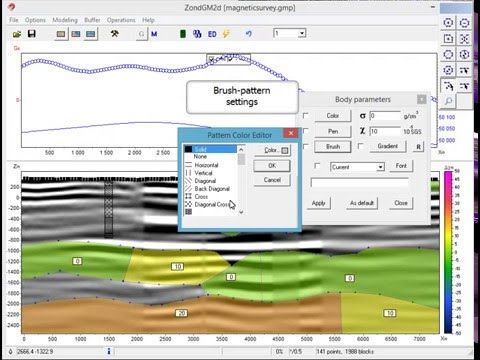Tick the checkbox beside the Gradient button
This screenshot has height=360, width=480.
[x=360, y=146]
